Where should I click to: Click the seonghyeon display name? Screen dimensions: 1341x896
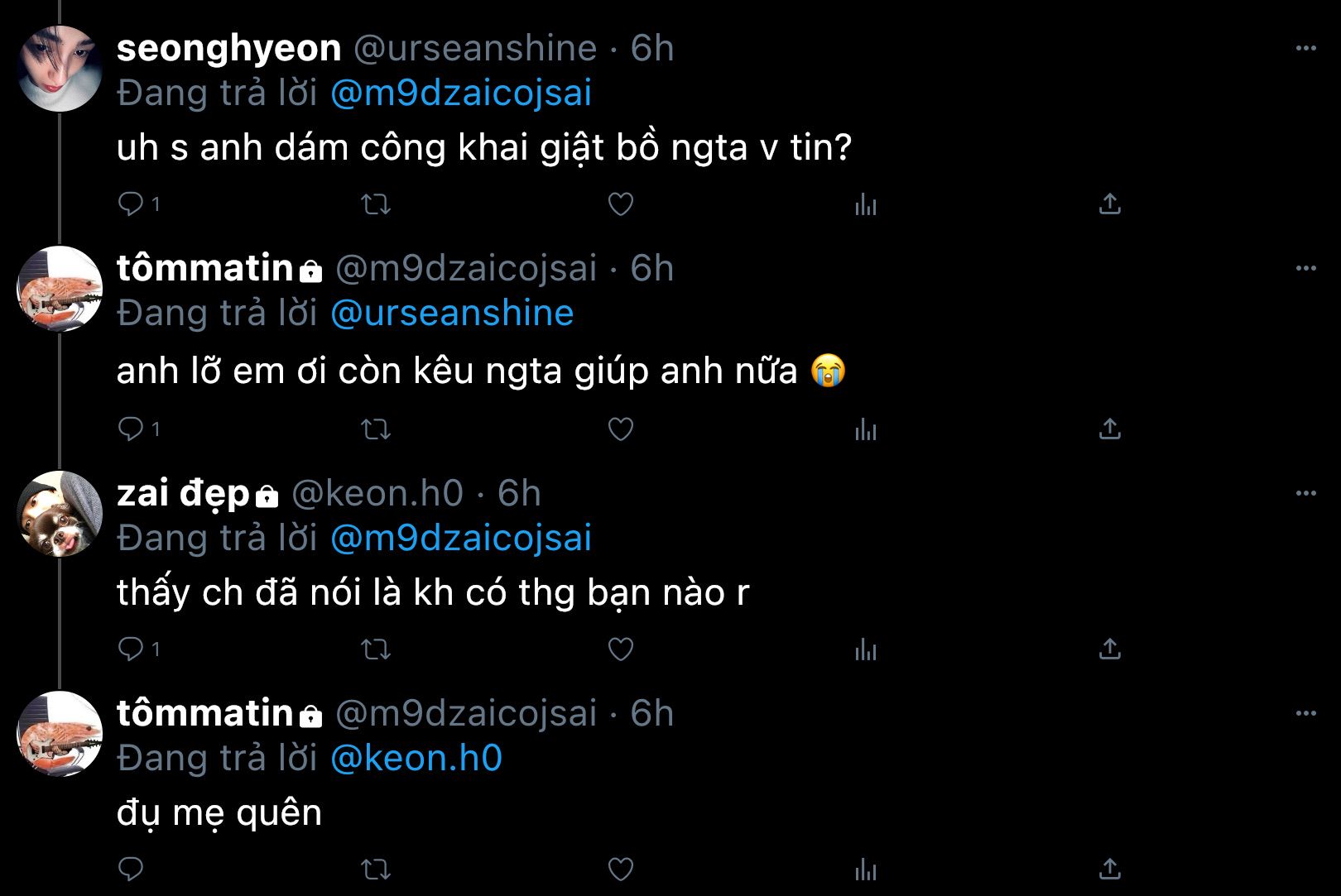(x=228, y=49)
